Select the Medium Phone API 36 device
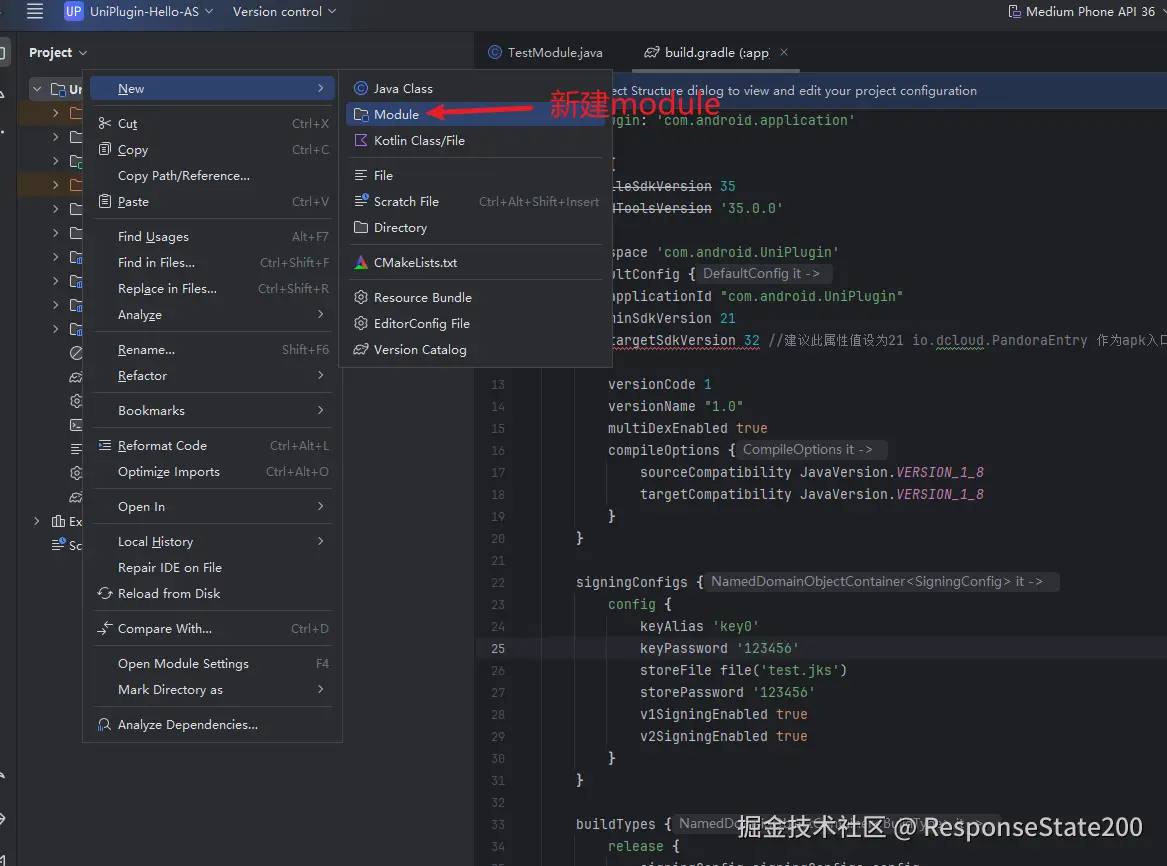 click(1088, 12)
